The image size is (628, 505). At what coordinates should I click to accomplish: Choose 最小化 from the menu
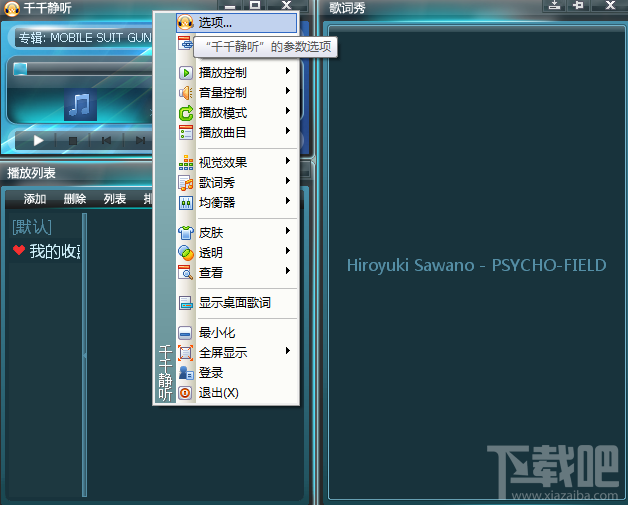point(237,333)
